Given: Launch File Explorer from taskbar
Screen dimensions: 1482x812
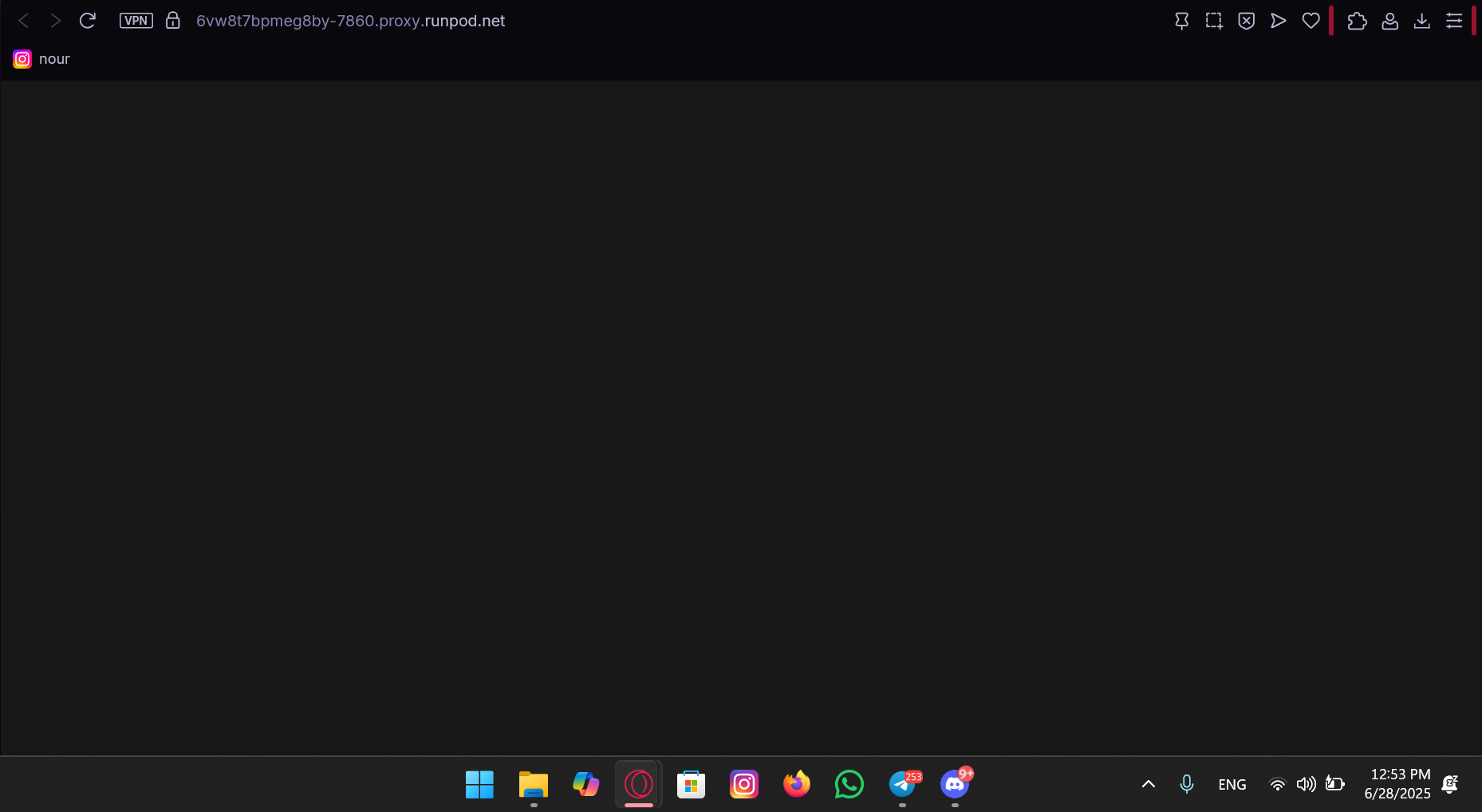Looking at the screenshot, I should pyautogui.click(x=533, y=785).
